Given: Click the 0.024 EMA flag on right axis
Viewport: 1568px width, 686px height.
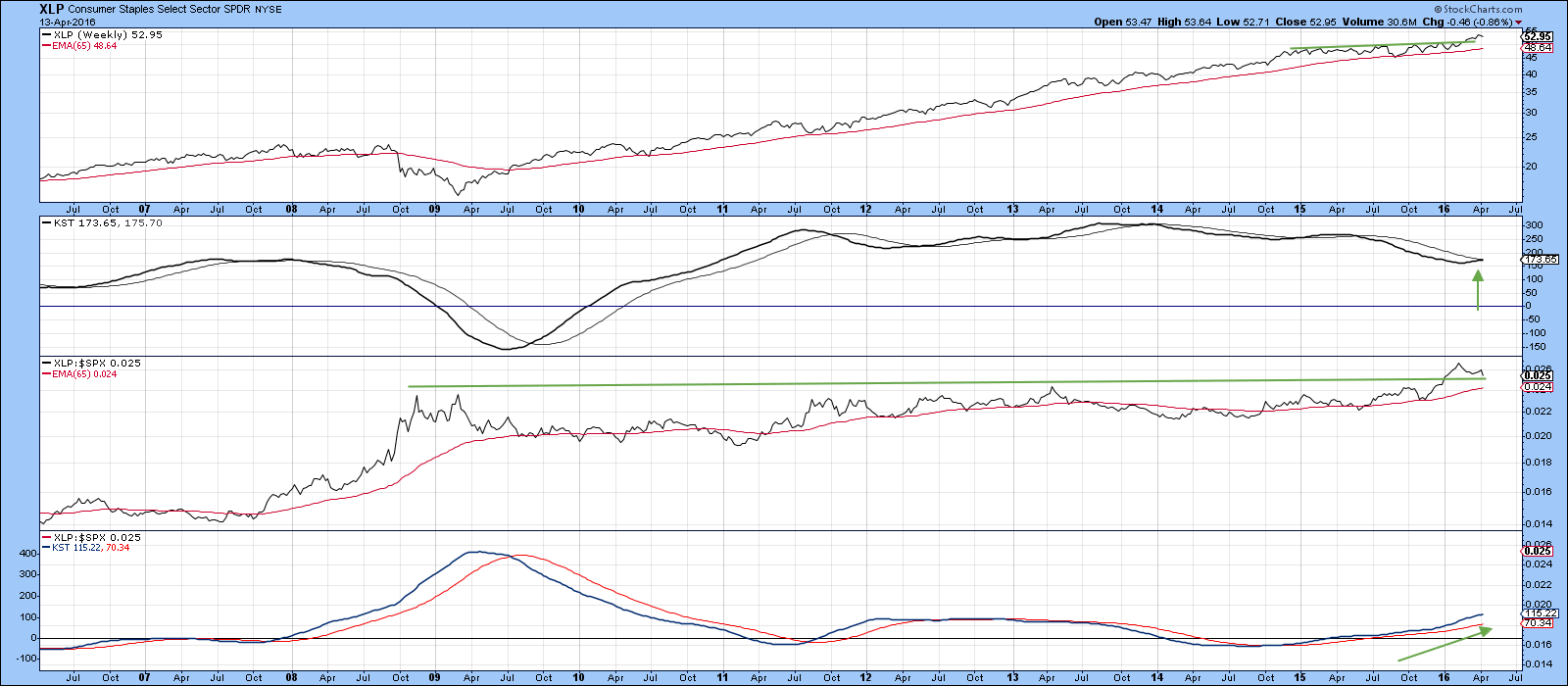Looking at the screenshot, I should pos(1538,386).
